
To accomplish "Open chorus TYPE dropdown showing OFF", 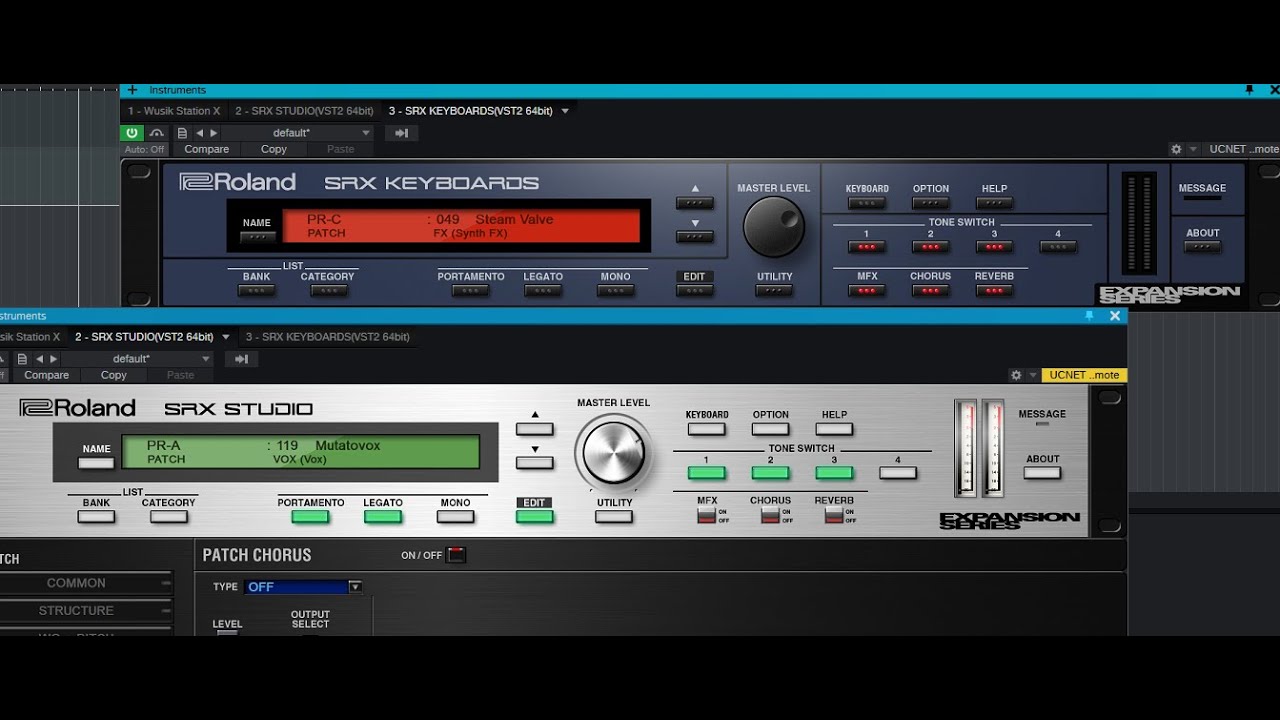I will coord(304,587).
